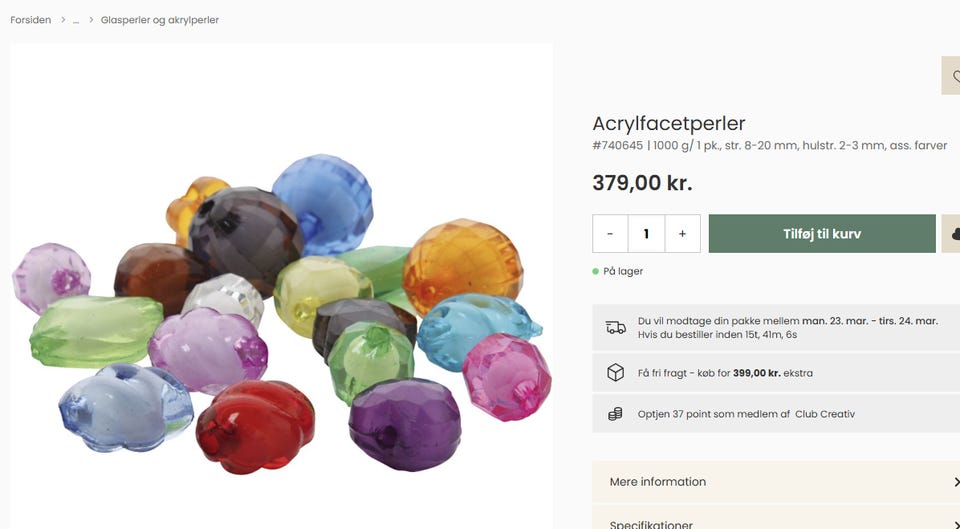960x529 pixels.
Task: Click the quantity input field
Action: [646, 234]
